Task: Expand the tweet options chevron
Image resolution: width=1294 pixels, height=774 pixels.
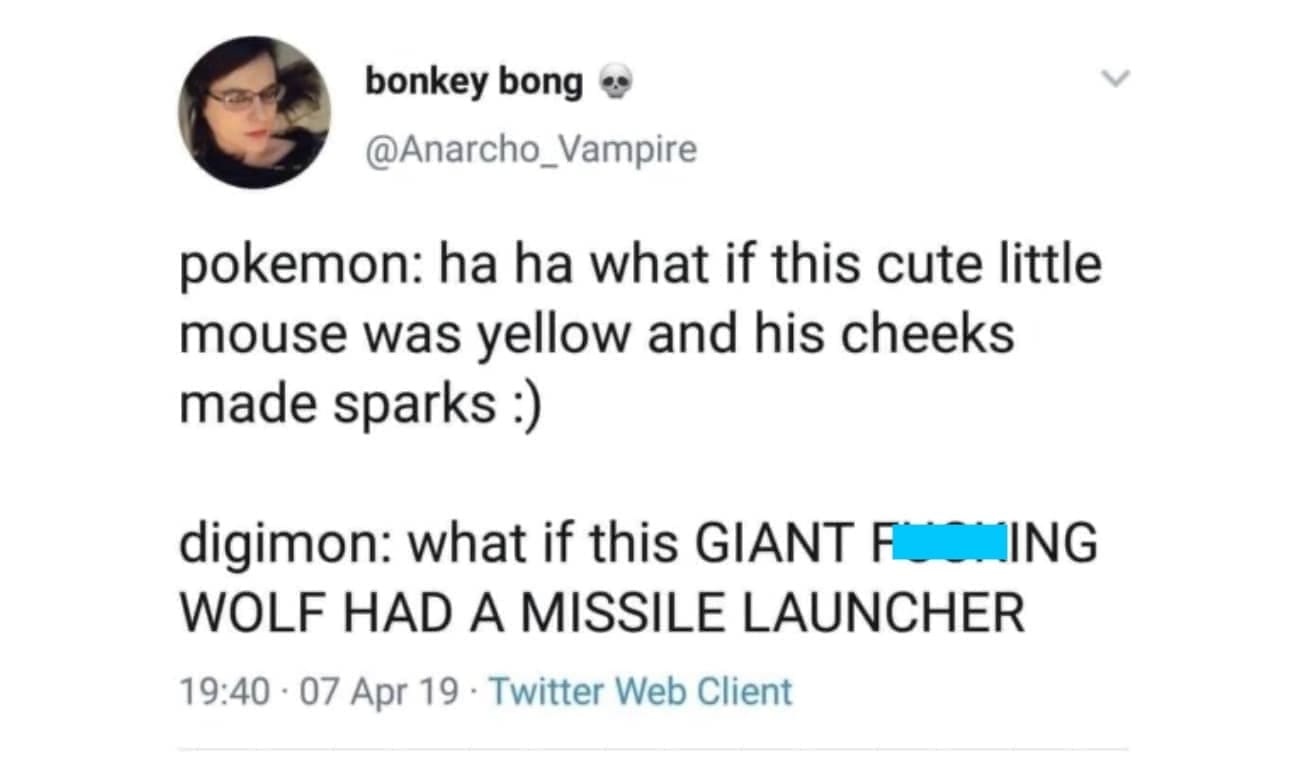Action: coord(1111,77)
